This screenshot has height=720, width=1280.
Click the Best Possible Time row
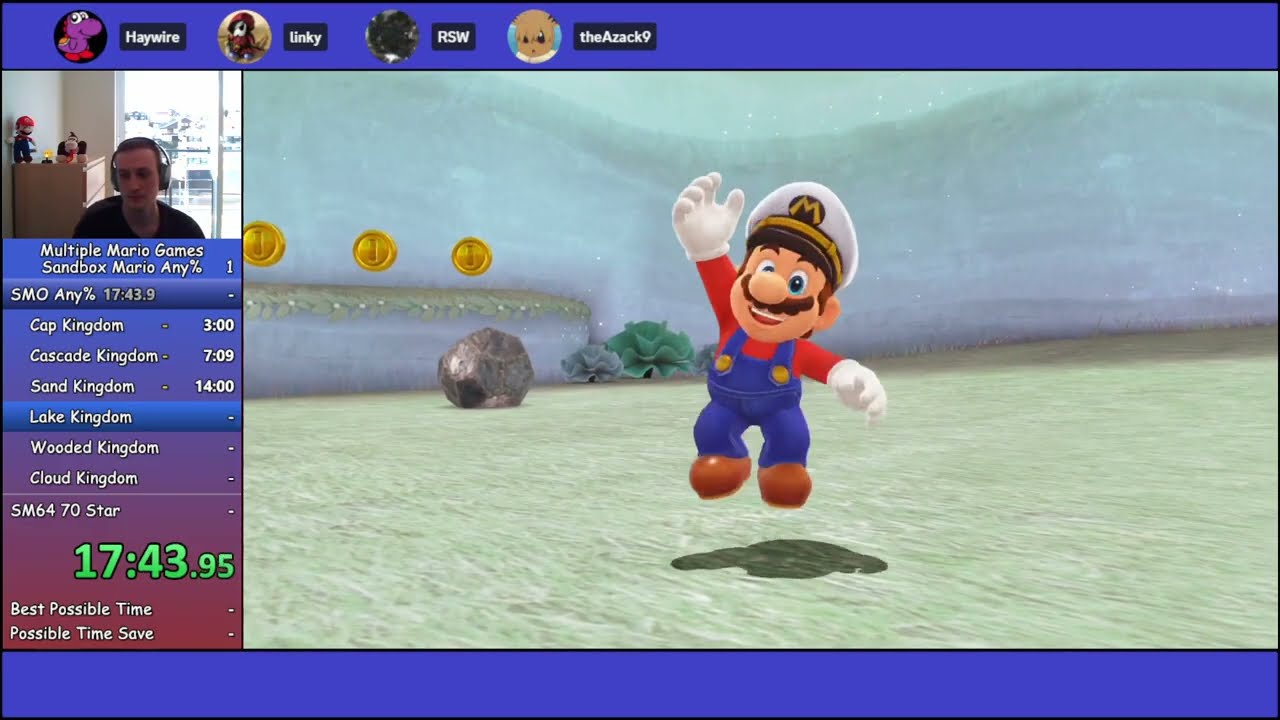tap(121, 609)
